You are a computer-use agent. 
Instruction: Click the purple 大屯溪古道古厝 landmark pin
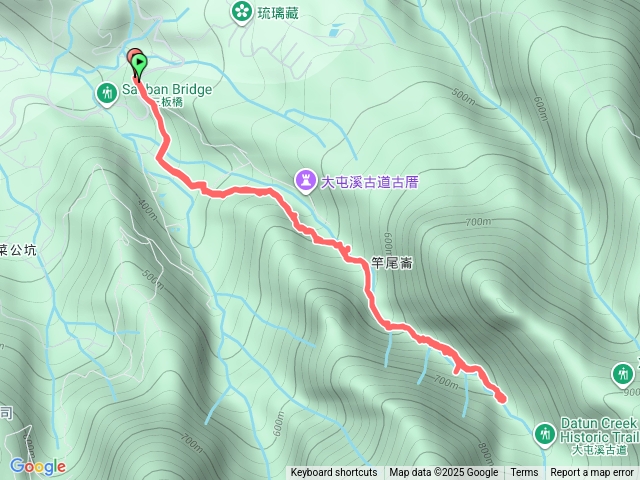pyautogui.click(x=306, y=182)
